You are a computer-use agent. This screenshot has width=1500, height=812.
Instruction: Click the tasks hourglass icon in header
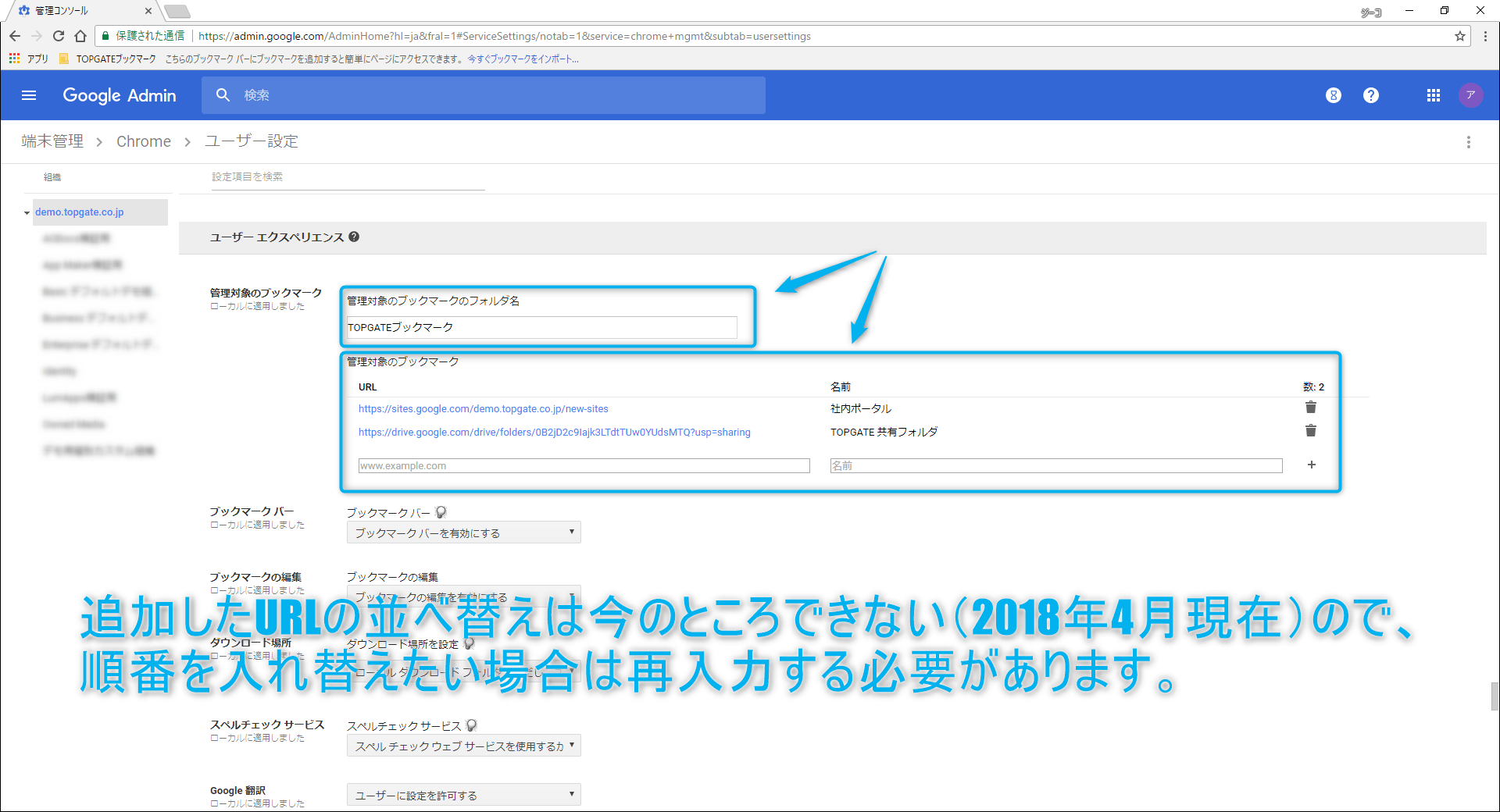click(1334, 95)
